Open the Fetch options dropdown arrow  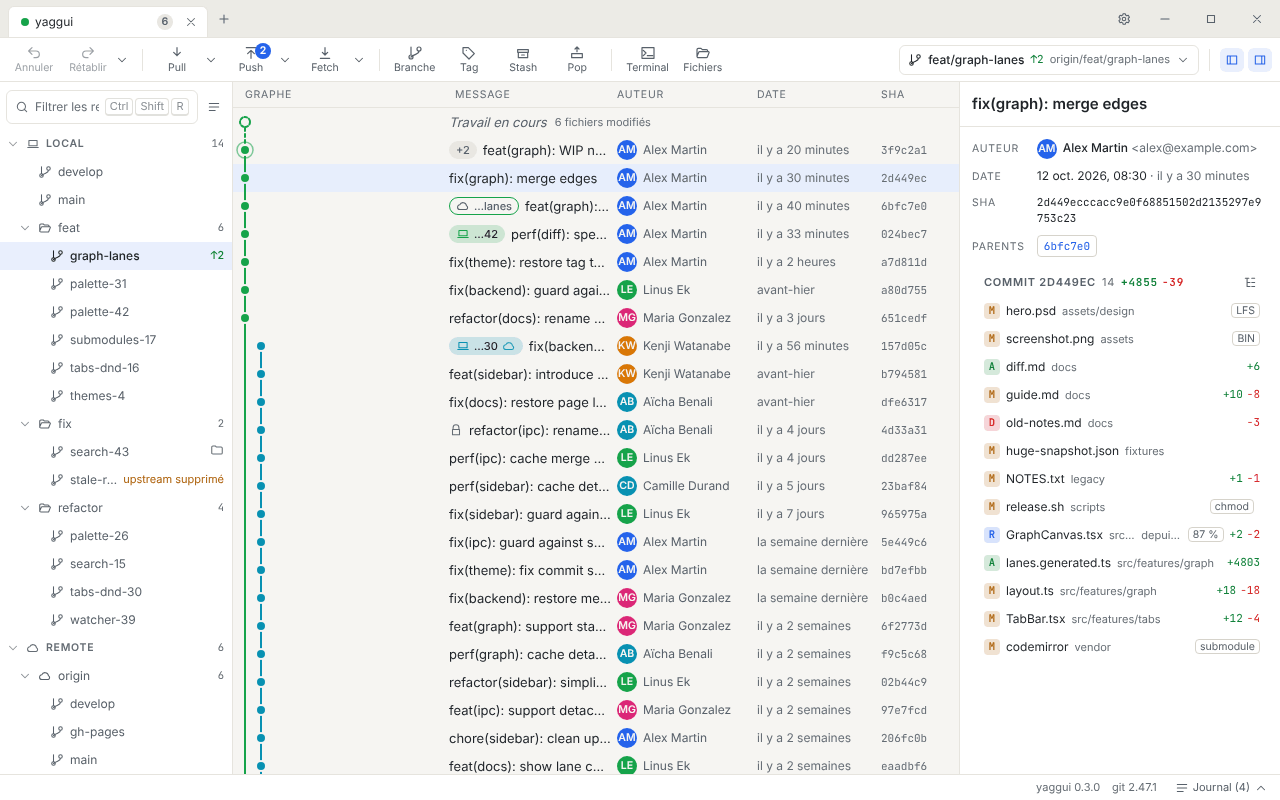[x=359, y=60]
